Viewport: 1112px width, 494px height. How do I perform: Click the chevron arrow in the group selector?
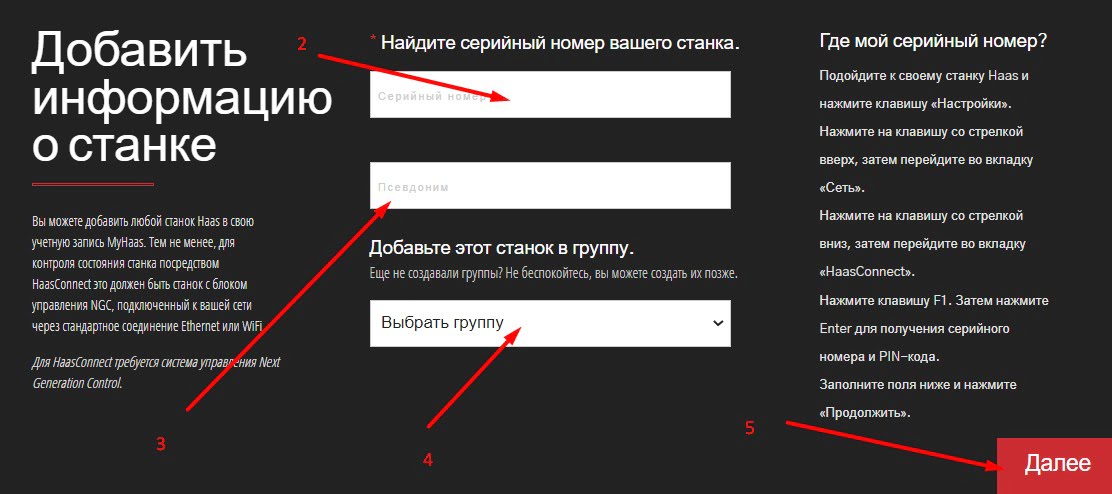(717, 323)
